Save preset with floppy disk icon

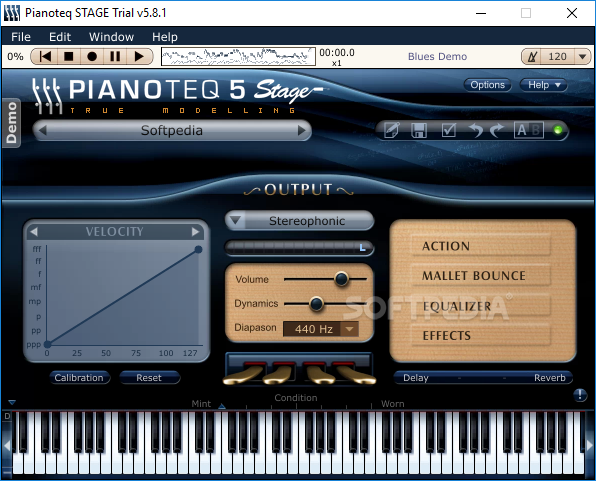[x=419, y=130]
